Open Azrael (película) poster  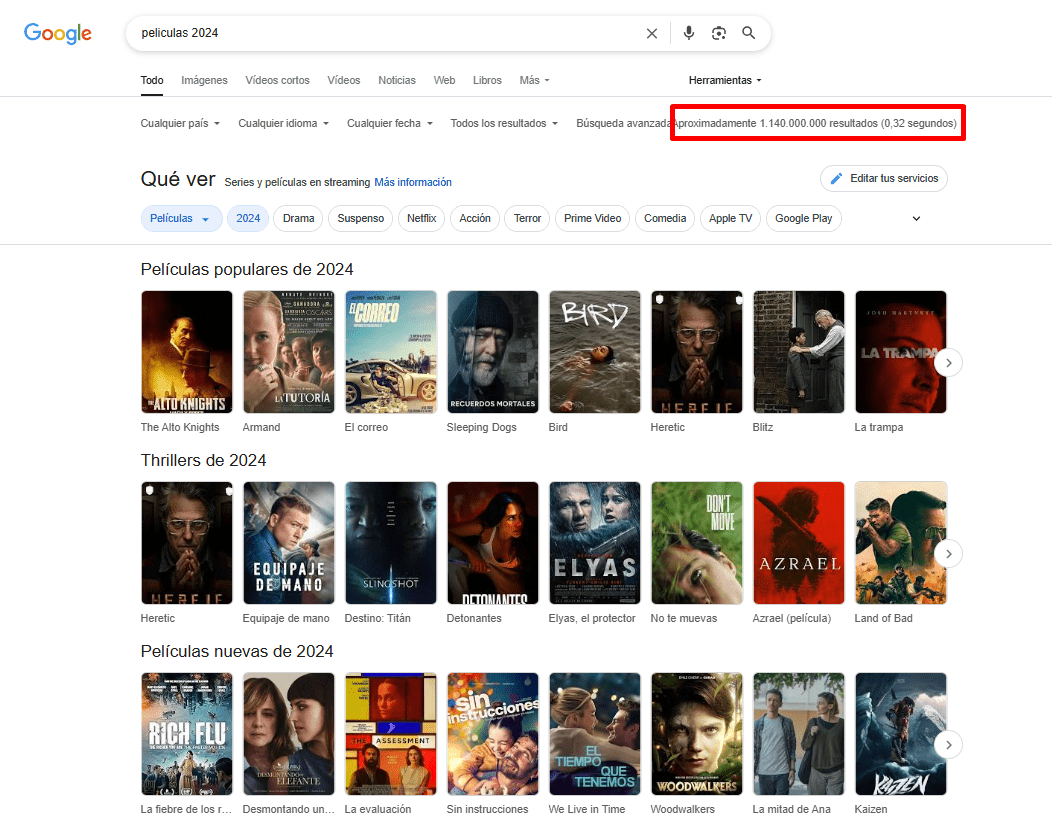799,543
